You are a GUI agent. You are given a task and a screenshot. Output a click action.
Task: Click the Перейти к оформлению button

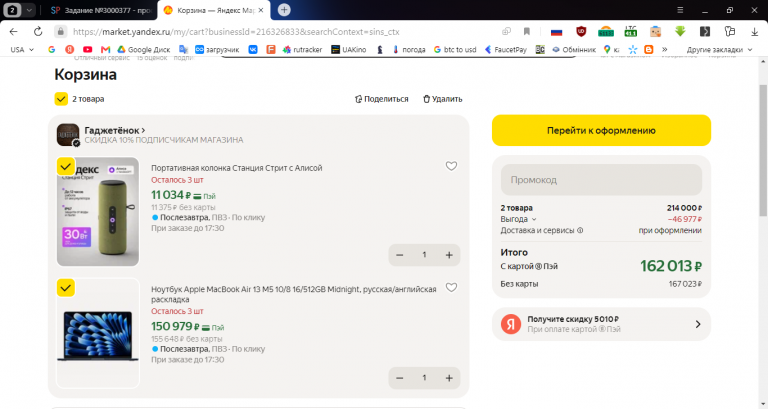pos(601,130)
